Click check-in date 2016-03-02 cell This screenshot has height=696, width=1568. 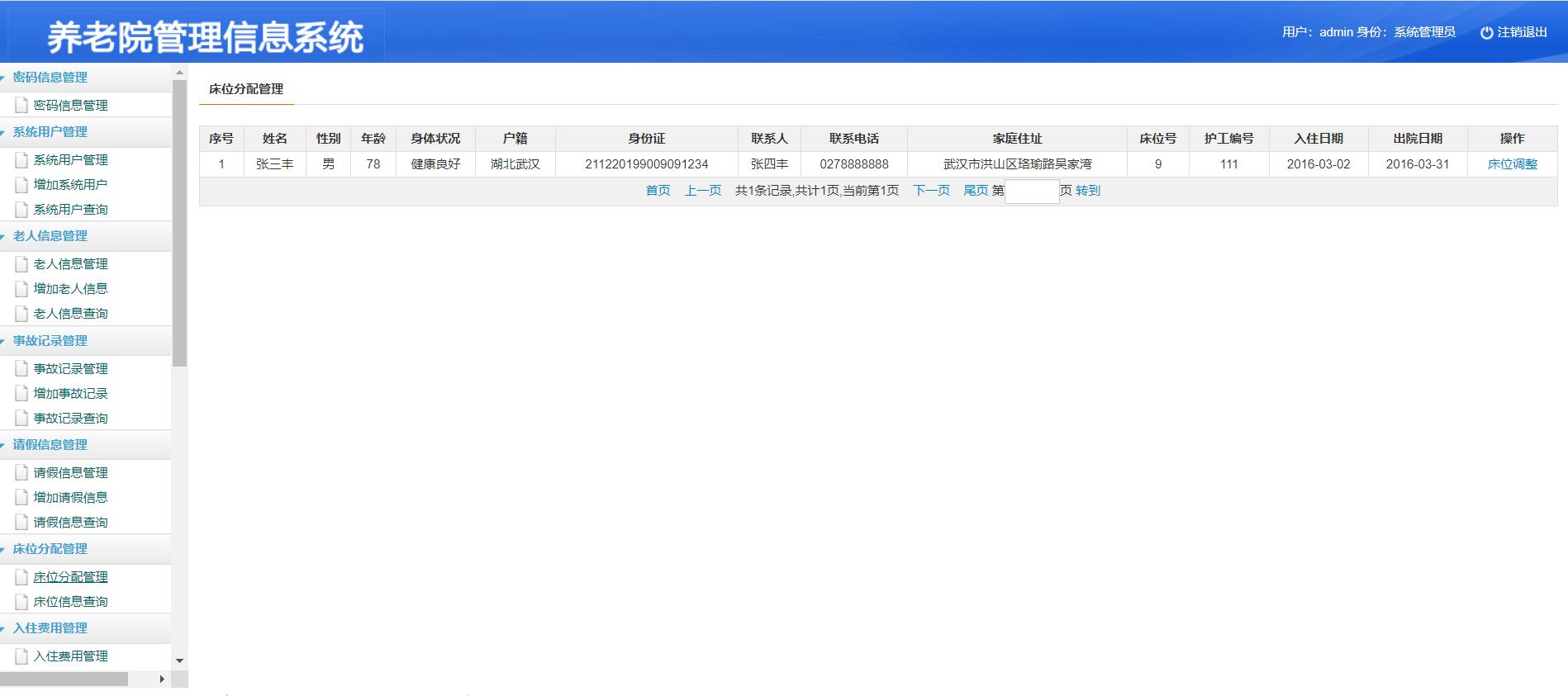(x=1319, y=164)
